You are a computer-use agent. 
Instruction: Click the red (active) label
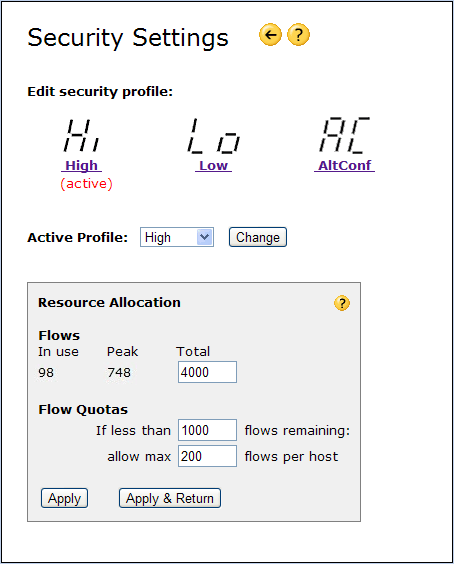[86, 184]
